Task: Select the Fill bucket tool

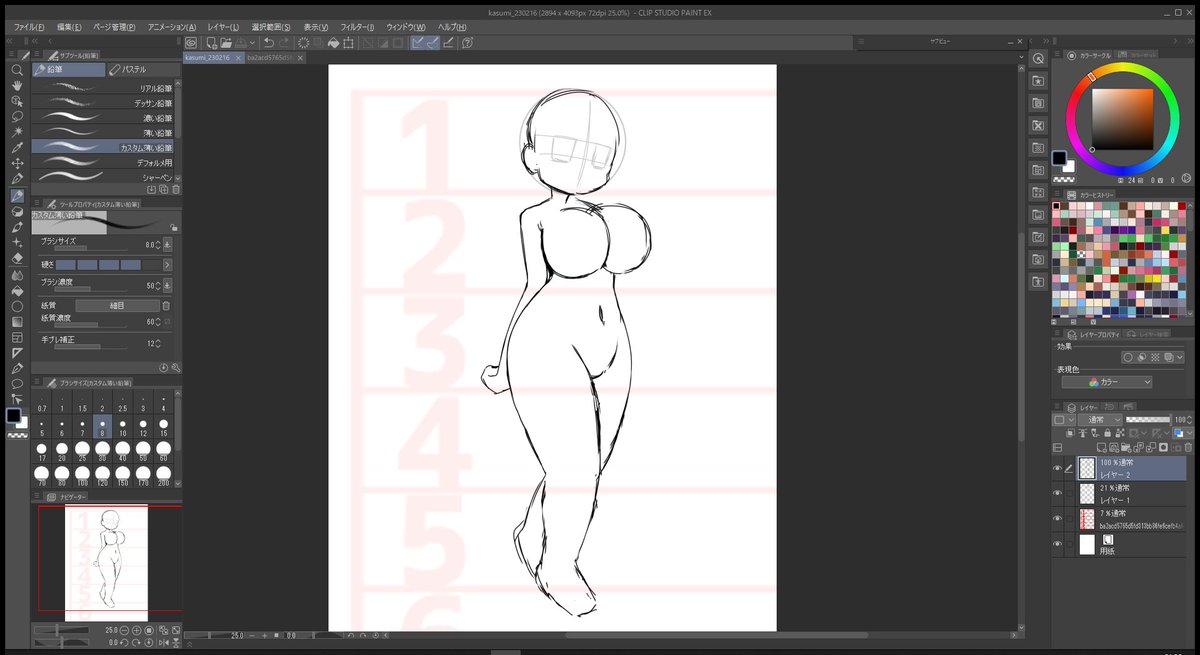Action: [17, 290]
